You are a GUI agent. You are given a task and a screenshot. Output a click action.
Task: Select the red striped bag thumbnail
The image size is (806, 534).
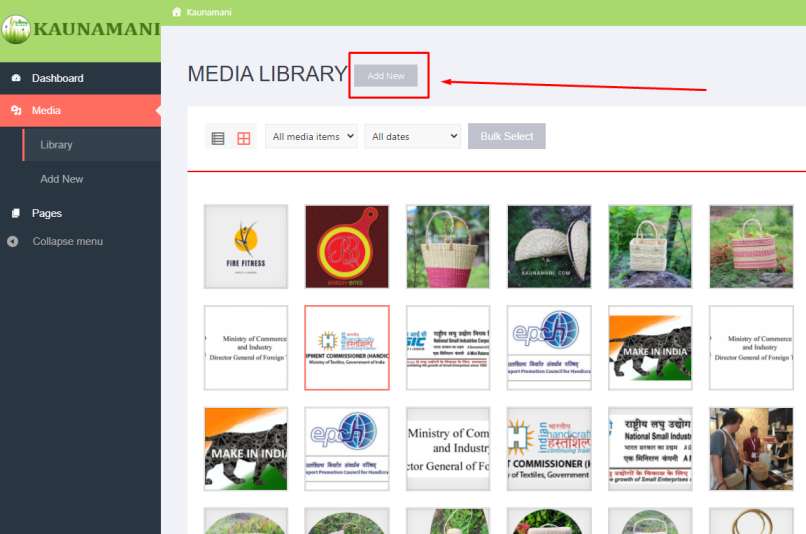click(751, 247)
